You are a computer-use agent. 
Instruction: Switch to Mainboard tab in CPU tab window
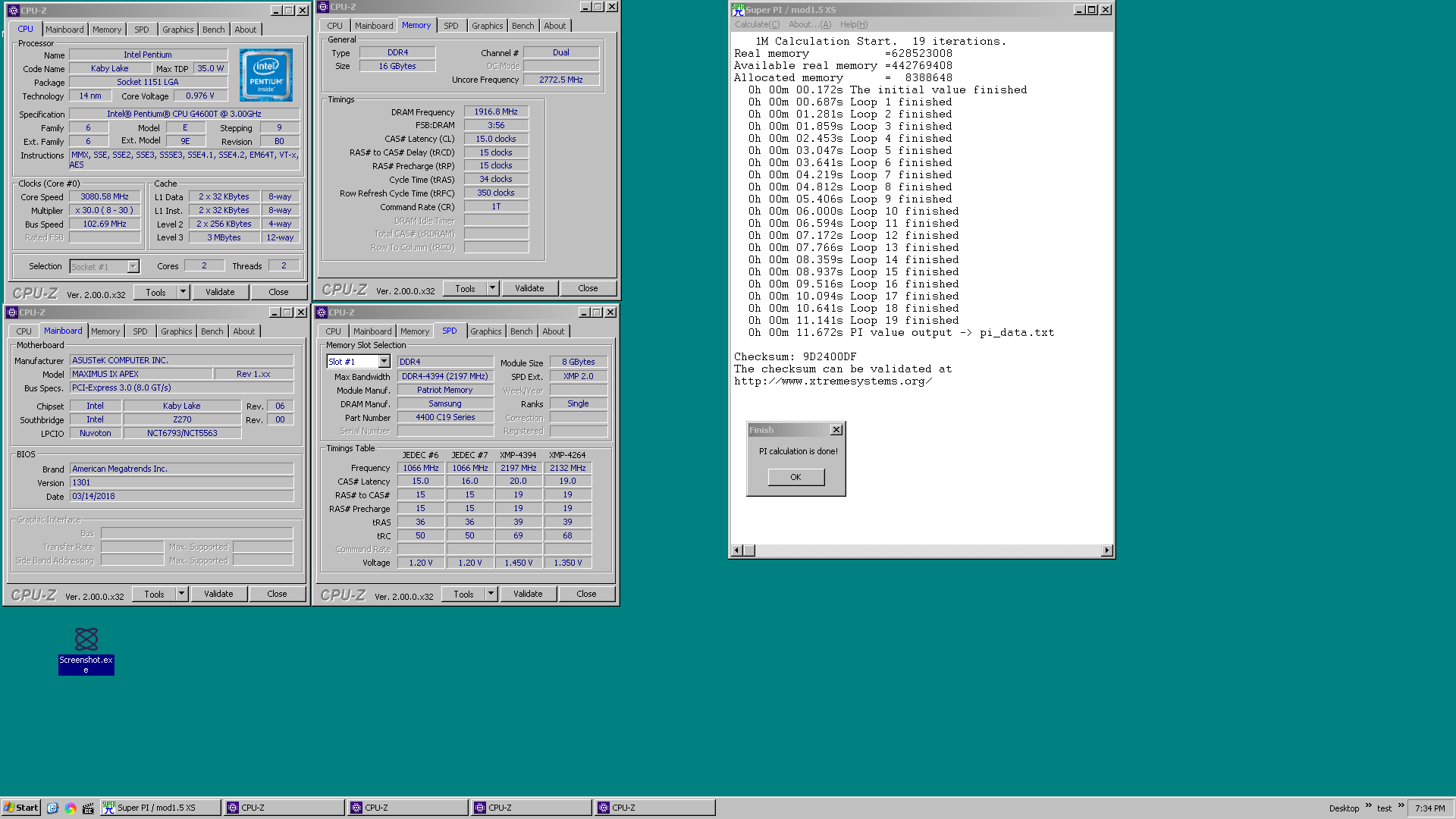pyautogui.click(x=64, y=30)
